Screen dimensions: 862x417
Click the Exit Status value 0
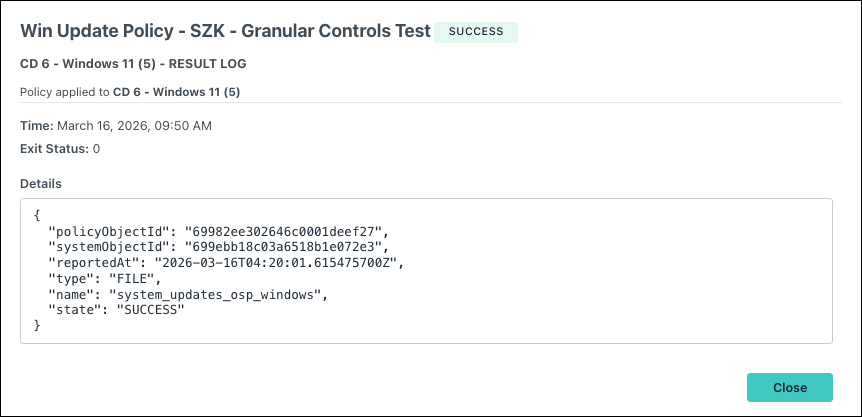pos(96,149)
